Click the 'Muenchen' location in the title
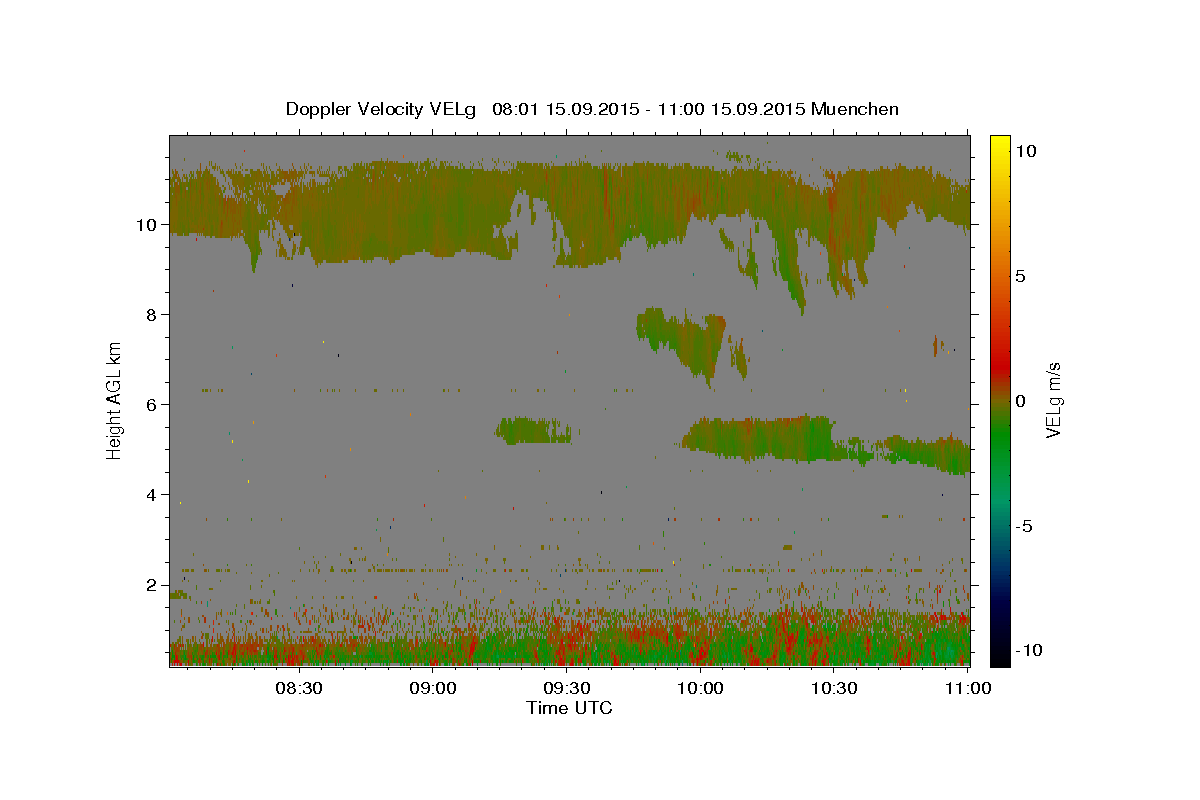1200x800 pixels. point(855,109)
